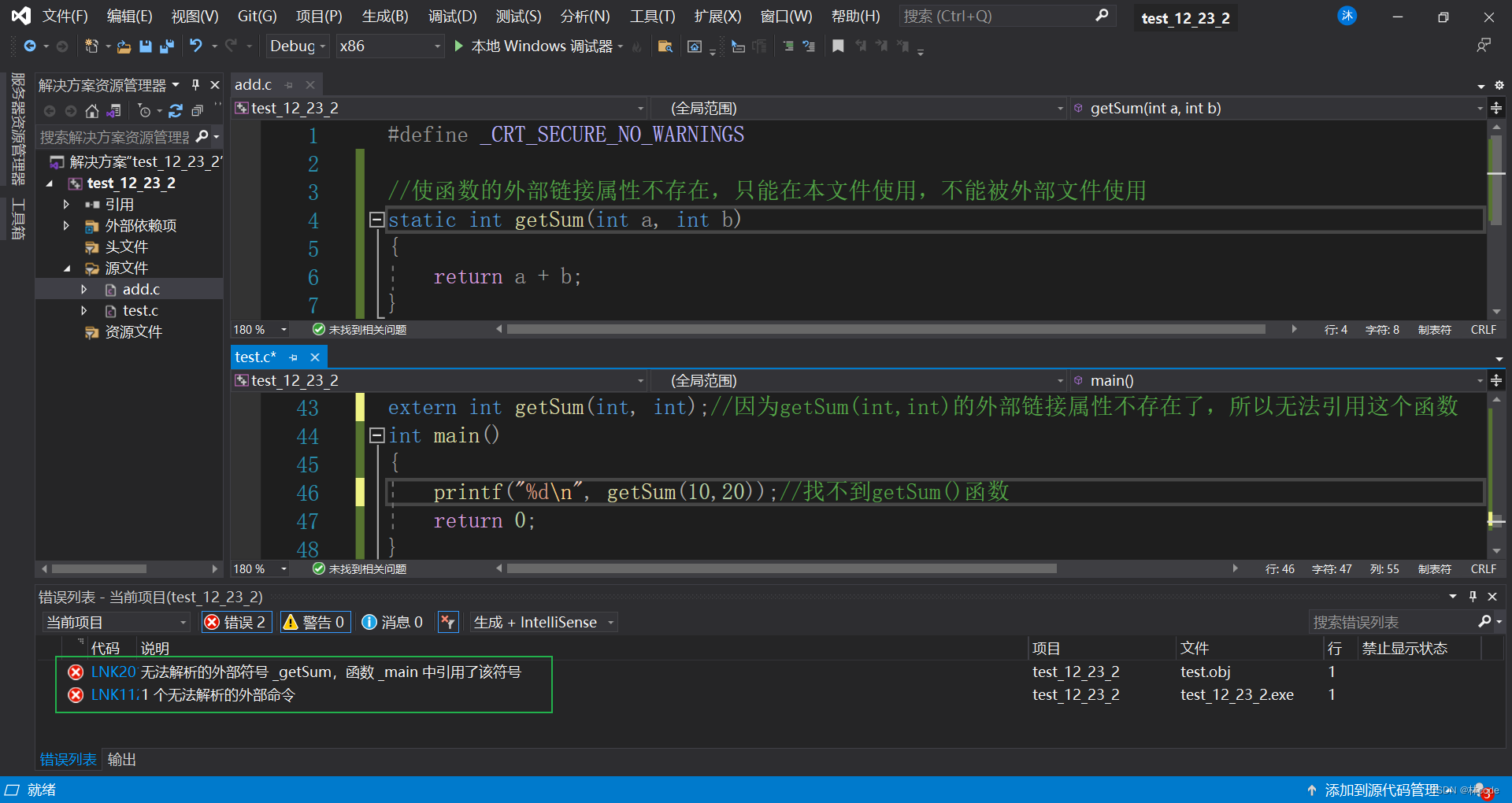Click the pending changes filter clock icon
The image size is (1512, 803).
144,111
